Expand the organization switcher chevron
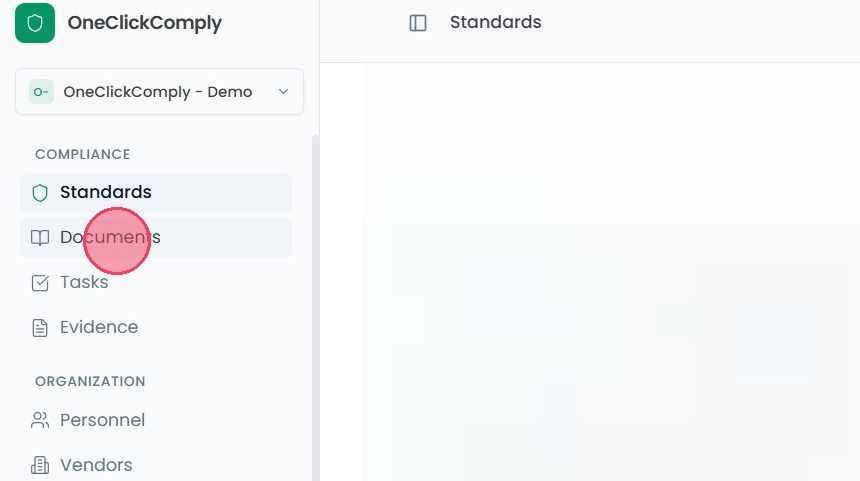 283,92
